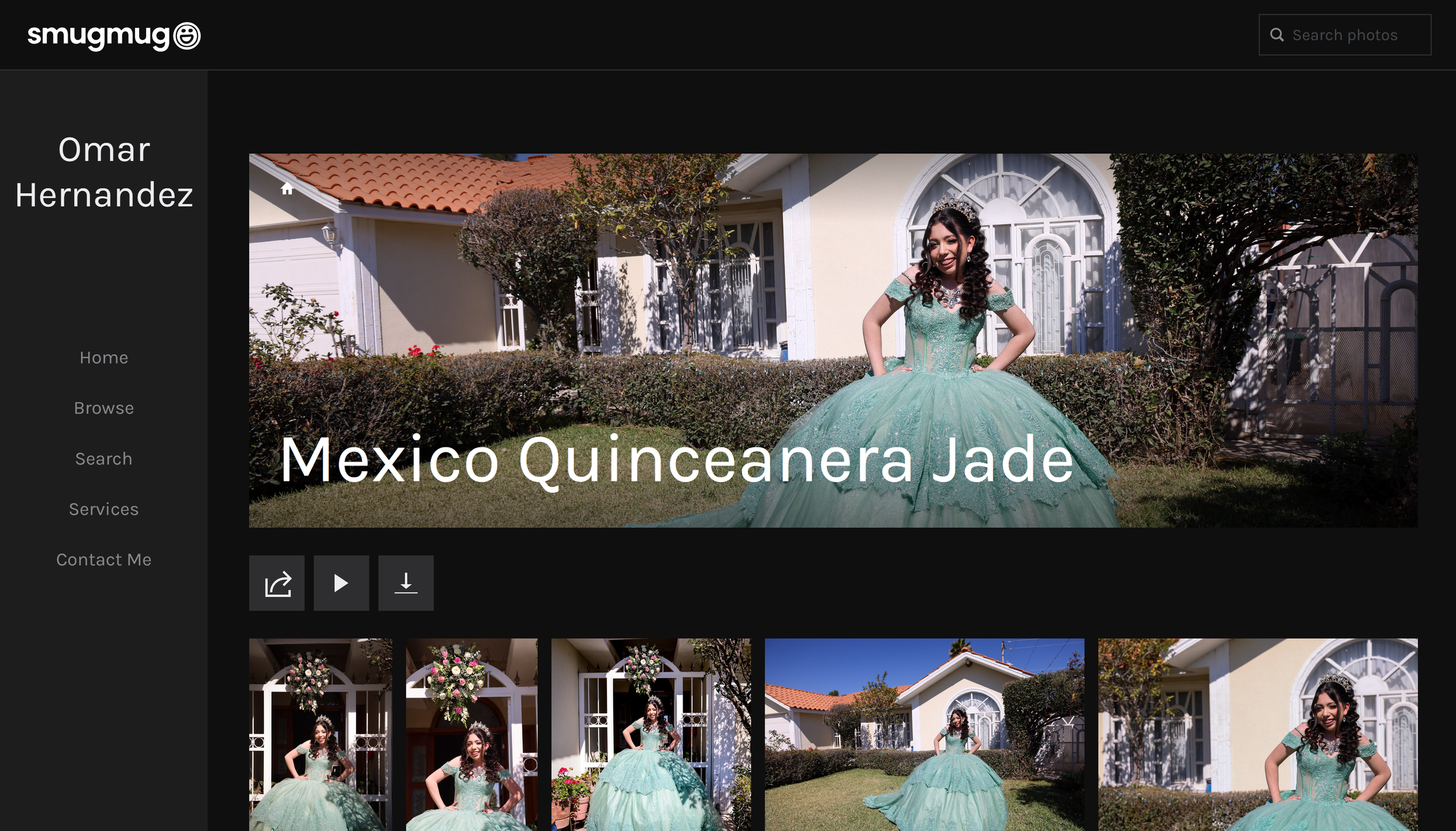Open the last thumbnail with the arched window
Image resolution: width=1456 pixels, height=831 pixels.
[1258, 734]
